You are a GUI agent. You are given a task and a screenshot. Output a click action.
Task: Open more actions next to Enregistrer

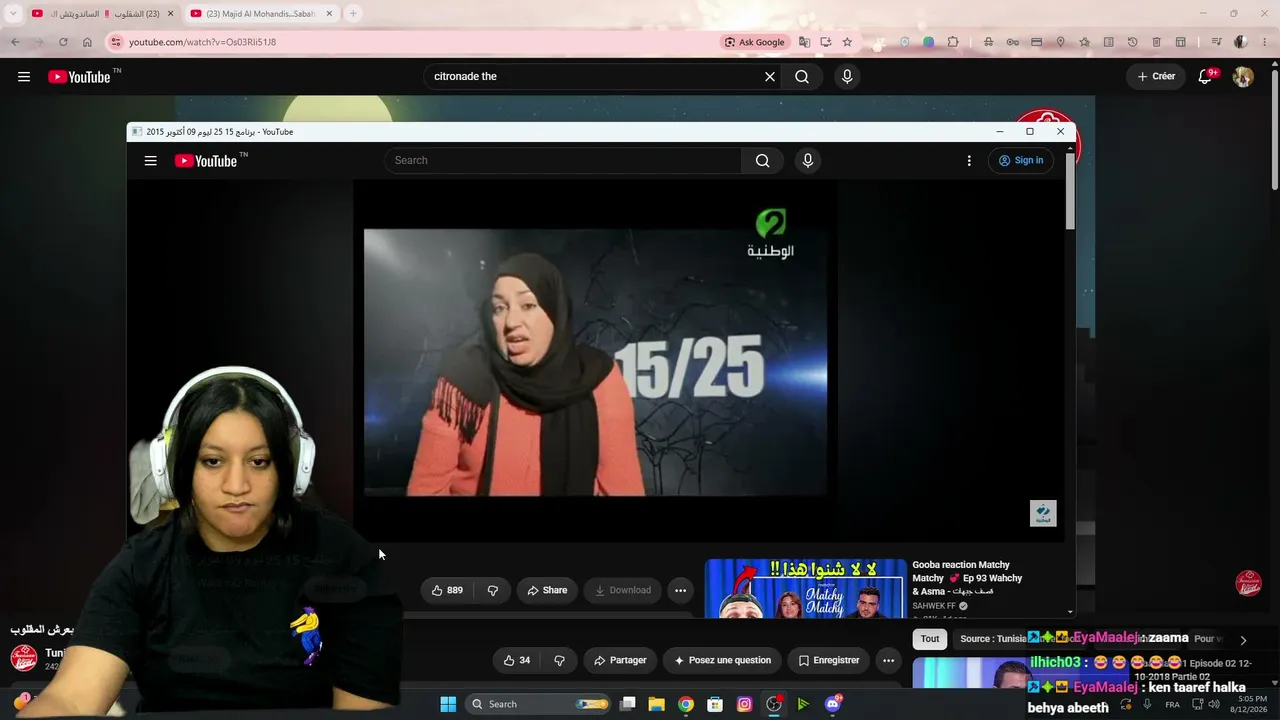pyautogui.click(x=888, y=660)
